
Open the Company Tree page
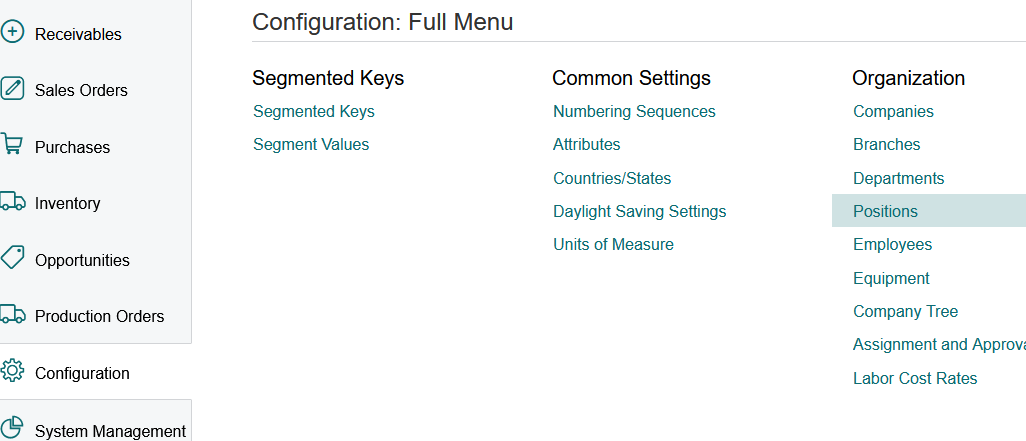[905, 311]
